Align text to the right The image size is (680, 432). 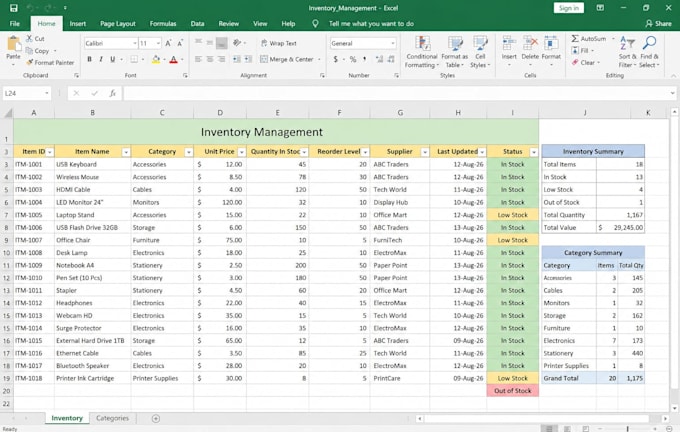(222, 59)
